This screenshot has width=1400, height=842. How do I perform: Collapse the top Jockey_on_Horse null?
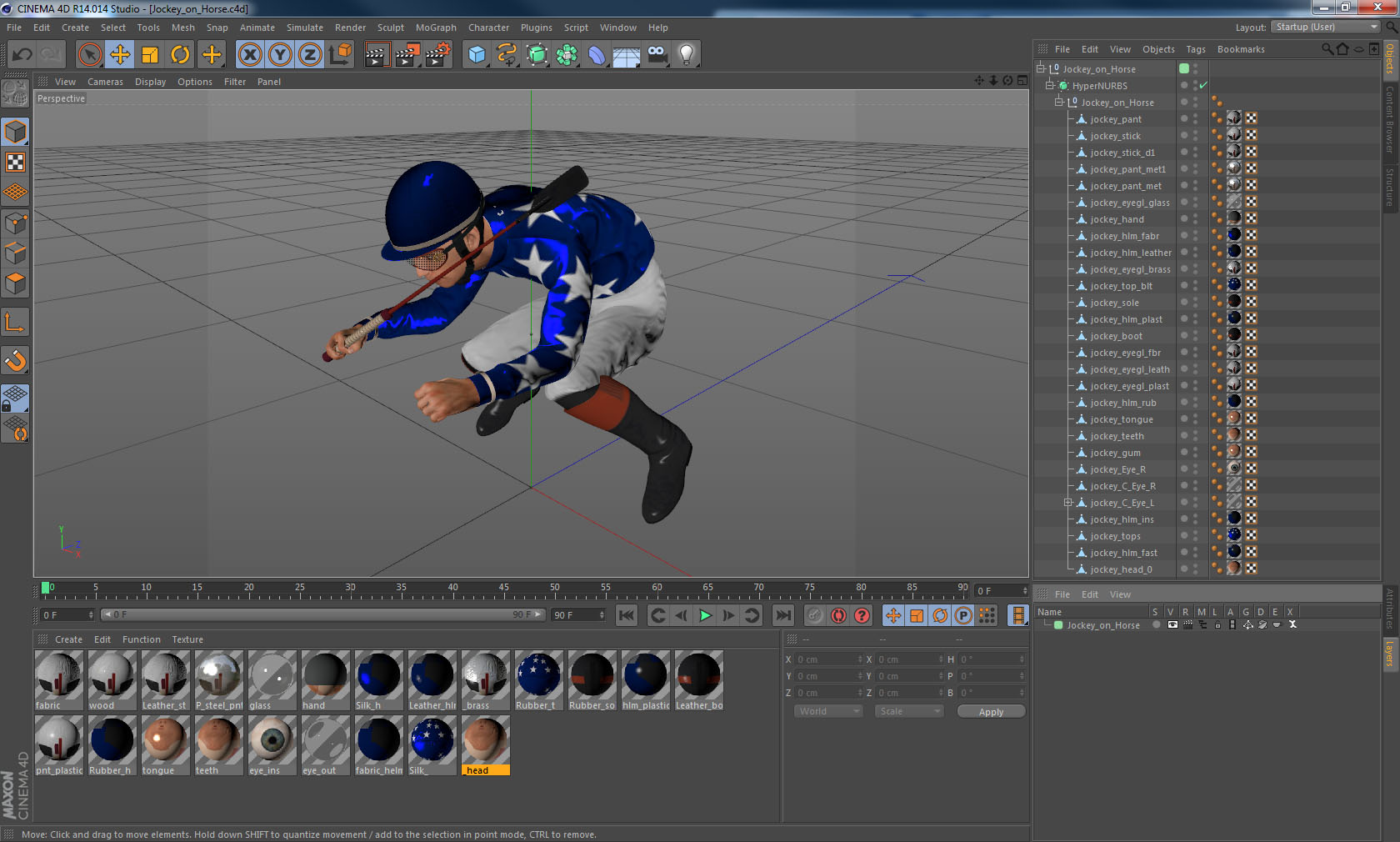pyautogui.click(x=1041, y=68)
